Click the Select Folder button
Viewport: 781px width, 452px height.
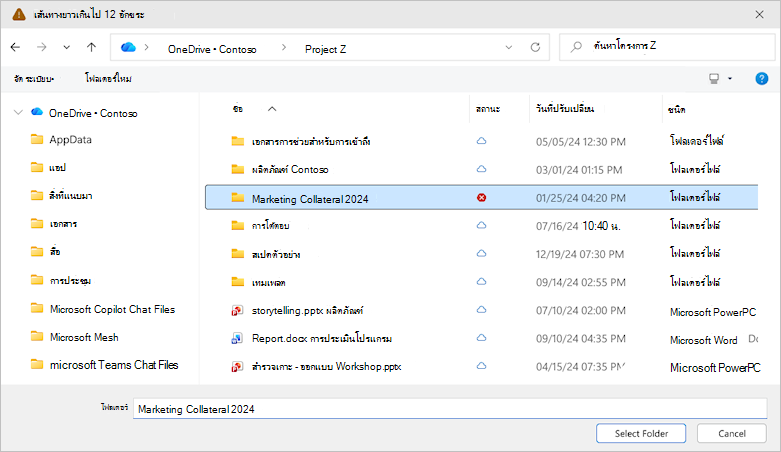click(641, 434)
